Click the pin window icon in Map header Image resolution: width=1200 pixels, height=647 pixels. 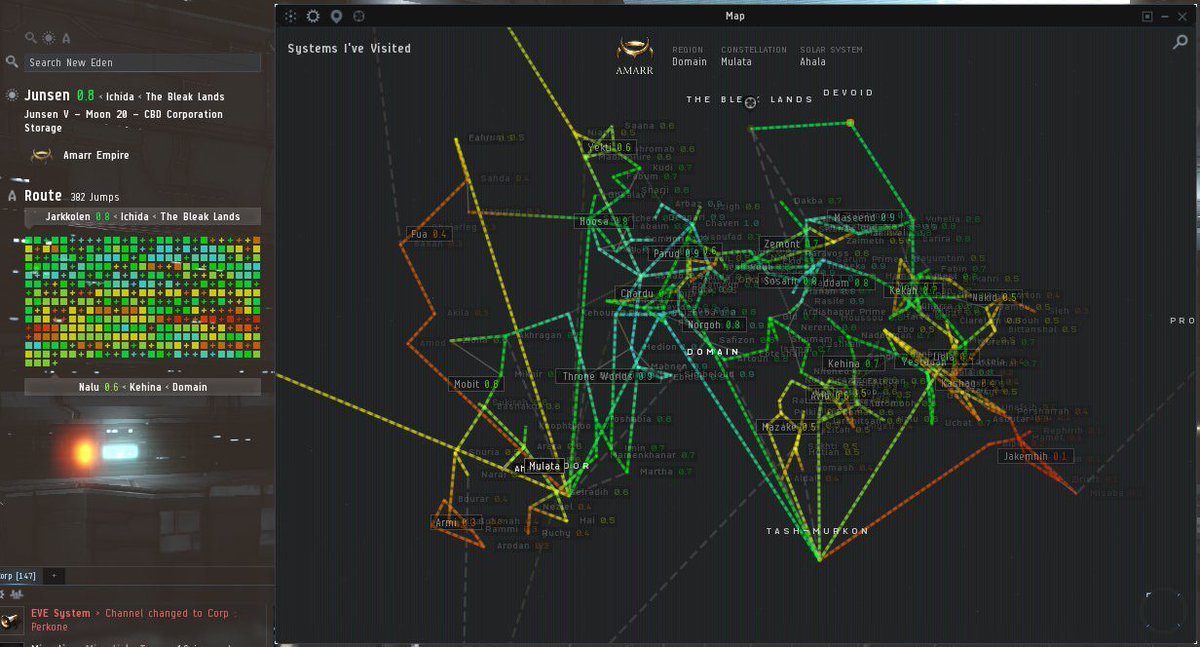[x=1148, y=16]
